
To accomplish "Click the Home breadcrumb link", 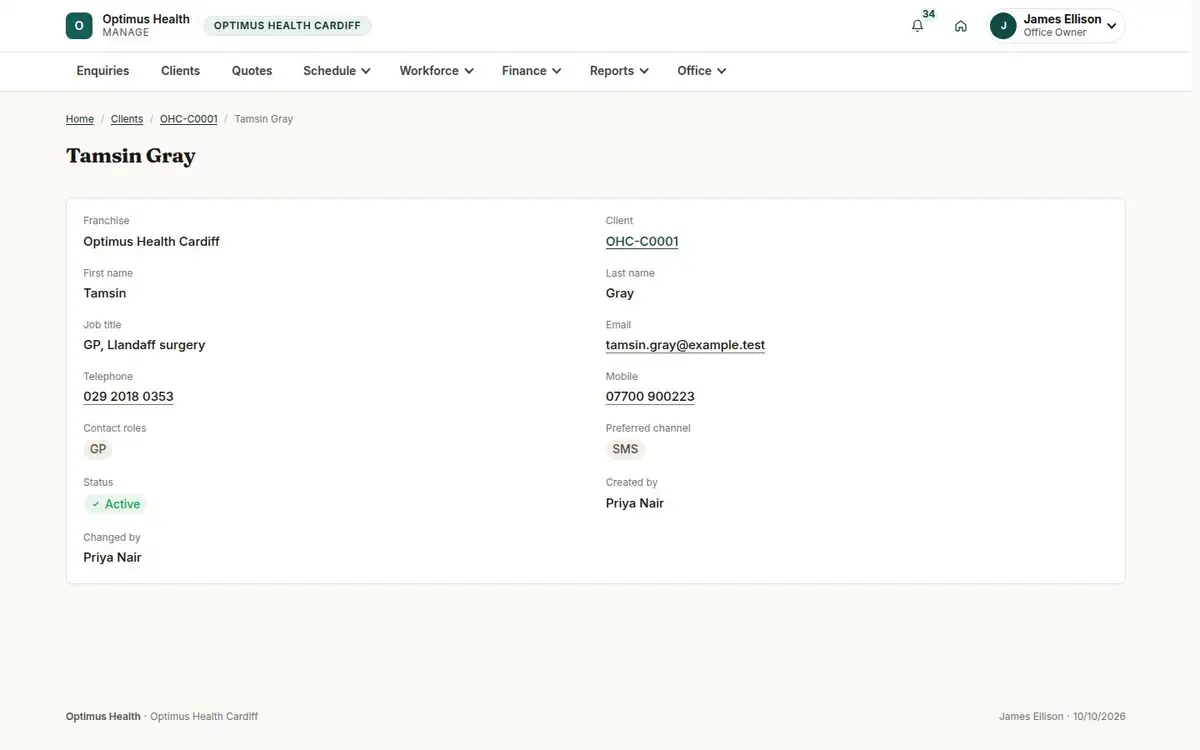I will point(80,119).
